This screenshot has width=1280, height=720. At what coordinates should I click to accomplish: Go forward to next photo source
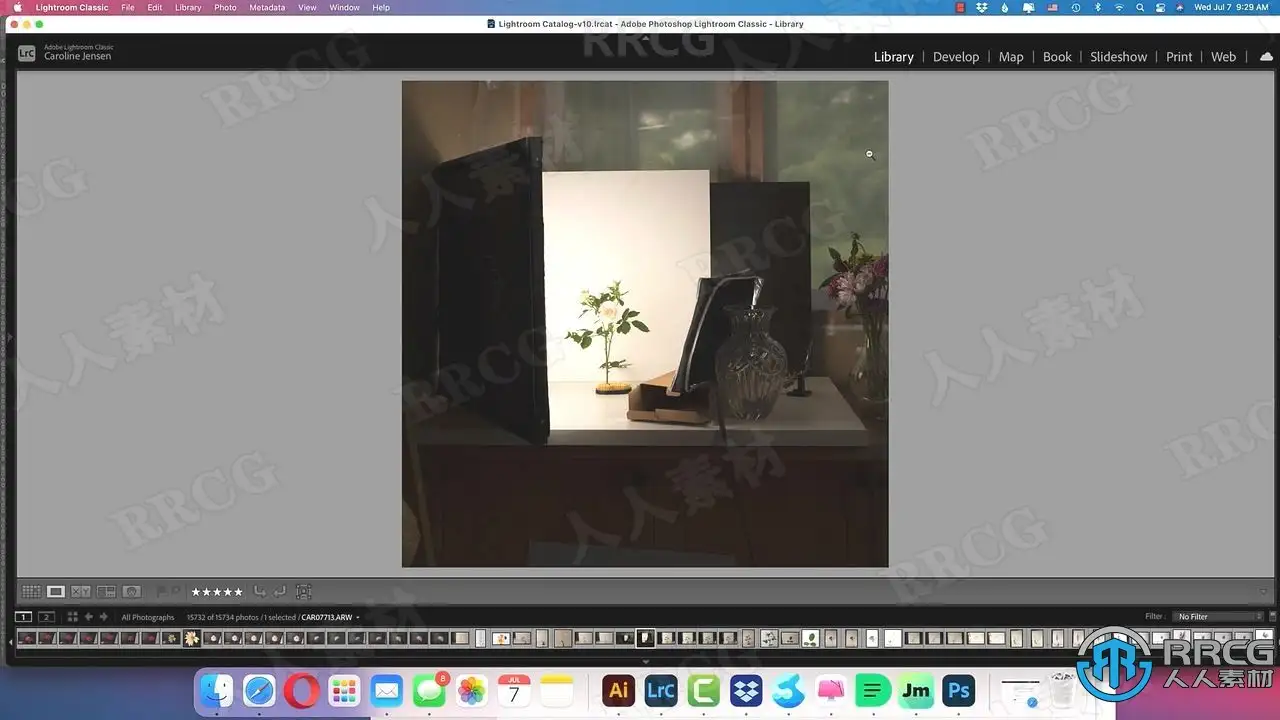click(x=103, y=617)
